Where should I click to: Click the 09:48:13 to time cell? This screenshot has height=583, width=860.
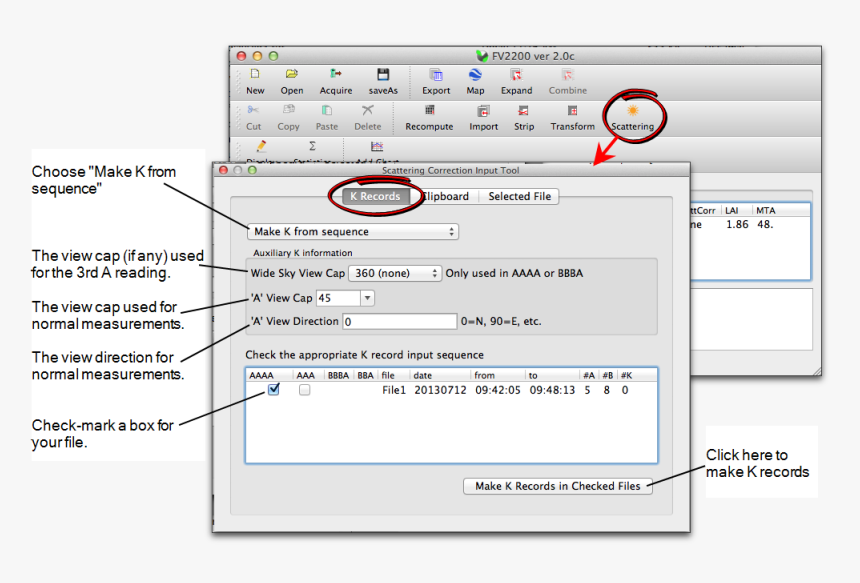pos(552,390)
